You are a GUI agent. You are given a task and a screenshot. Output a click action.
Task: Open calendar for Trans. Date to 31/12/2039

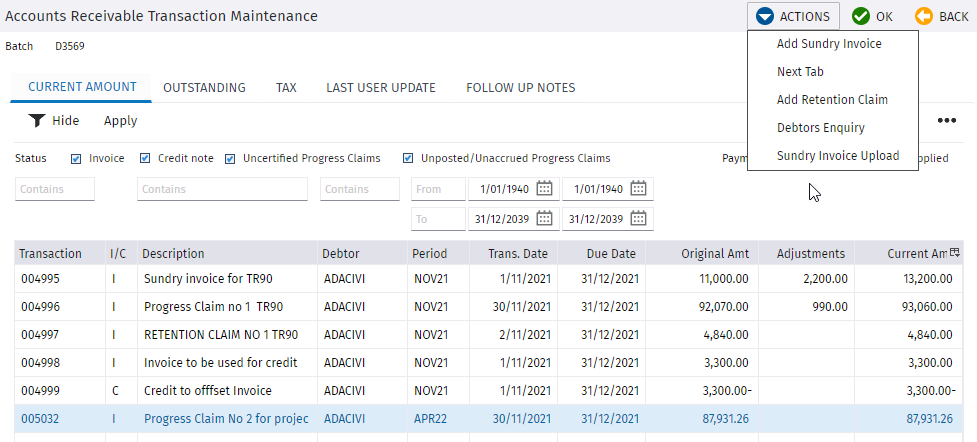pyautogui.click(x=545, y=218)
